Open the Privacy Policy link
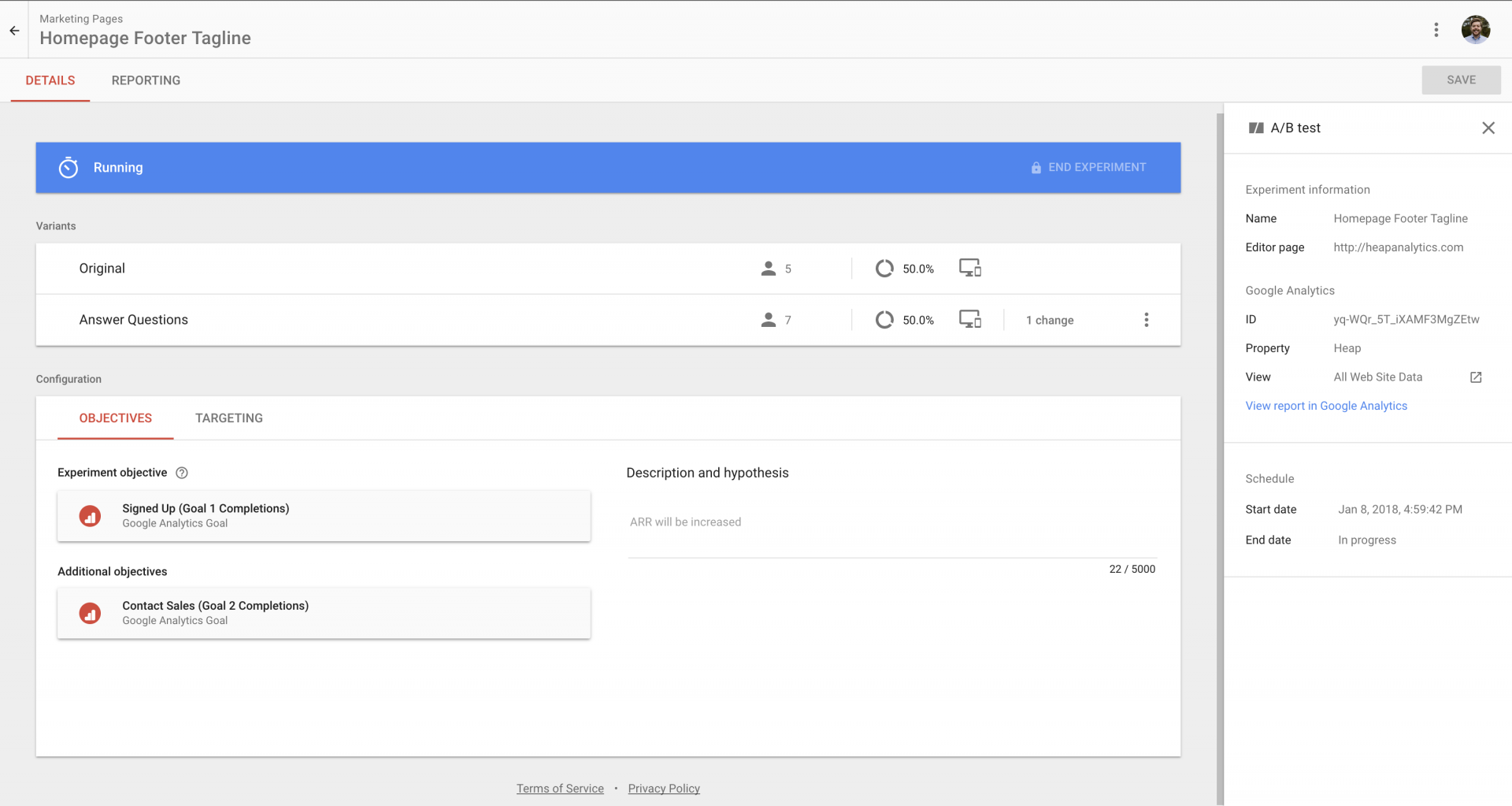This screenshot has height=806, width=1512. point(664,789)
